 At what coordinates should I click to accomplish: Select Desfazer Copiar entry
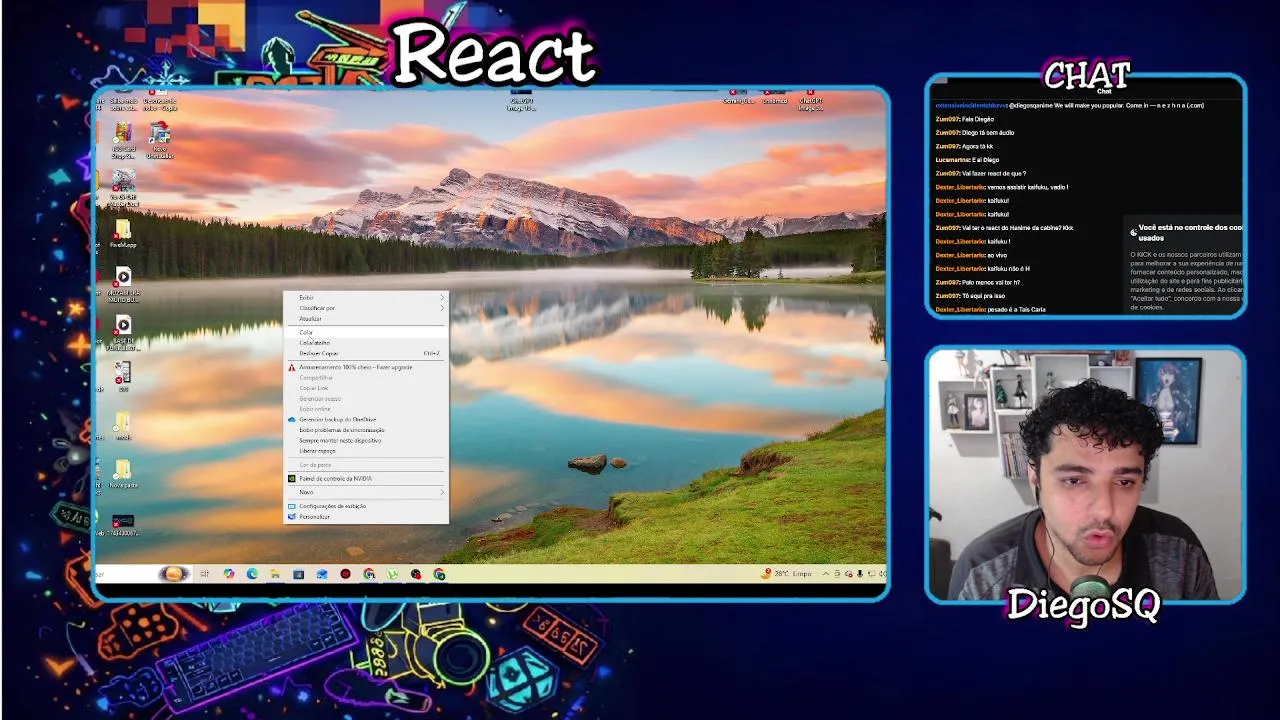coord(366,353)
